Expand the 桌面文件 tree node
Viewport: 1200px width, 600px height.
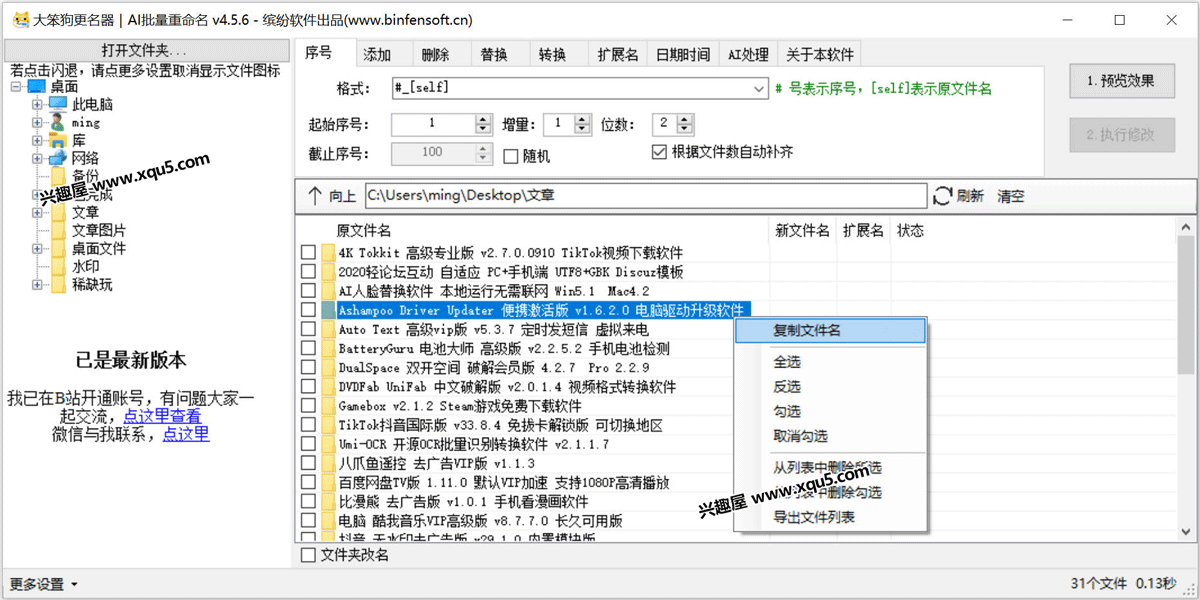(x=37, y=248)
